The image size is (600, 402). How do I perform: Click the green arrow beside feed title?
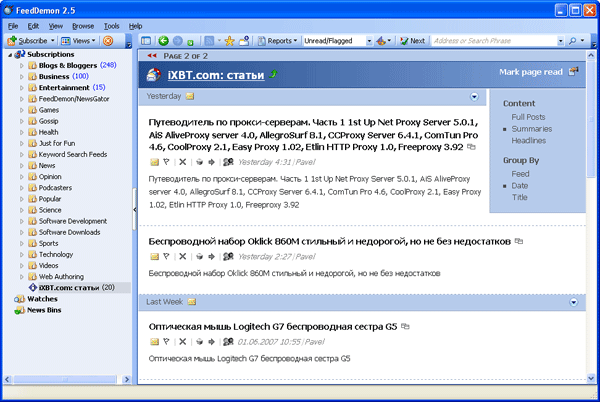273,73
